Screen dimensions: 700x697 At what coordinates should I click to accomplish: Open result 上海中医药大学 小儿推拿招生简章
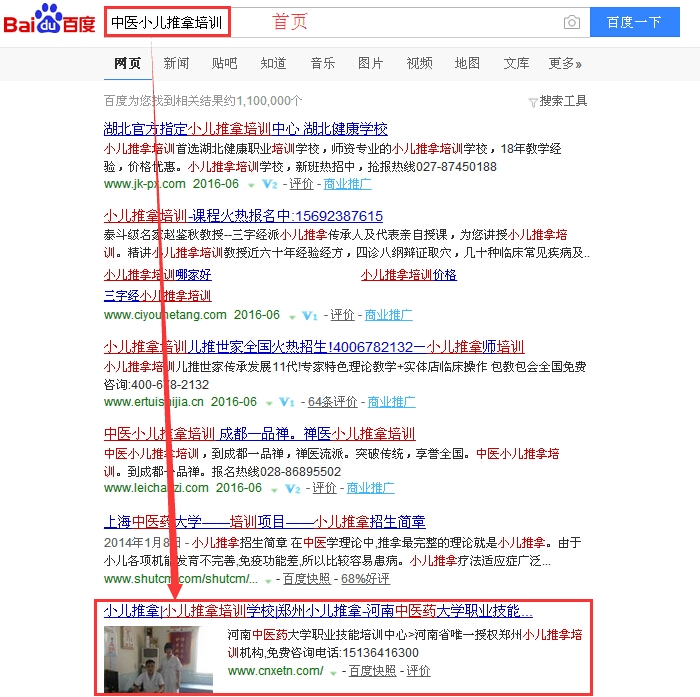click(264, 522)
